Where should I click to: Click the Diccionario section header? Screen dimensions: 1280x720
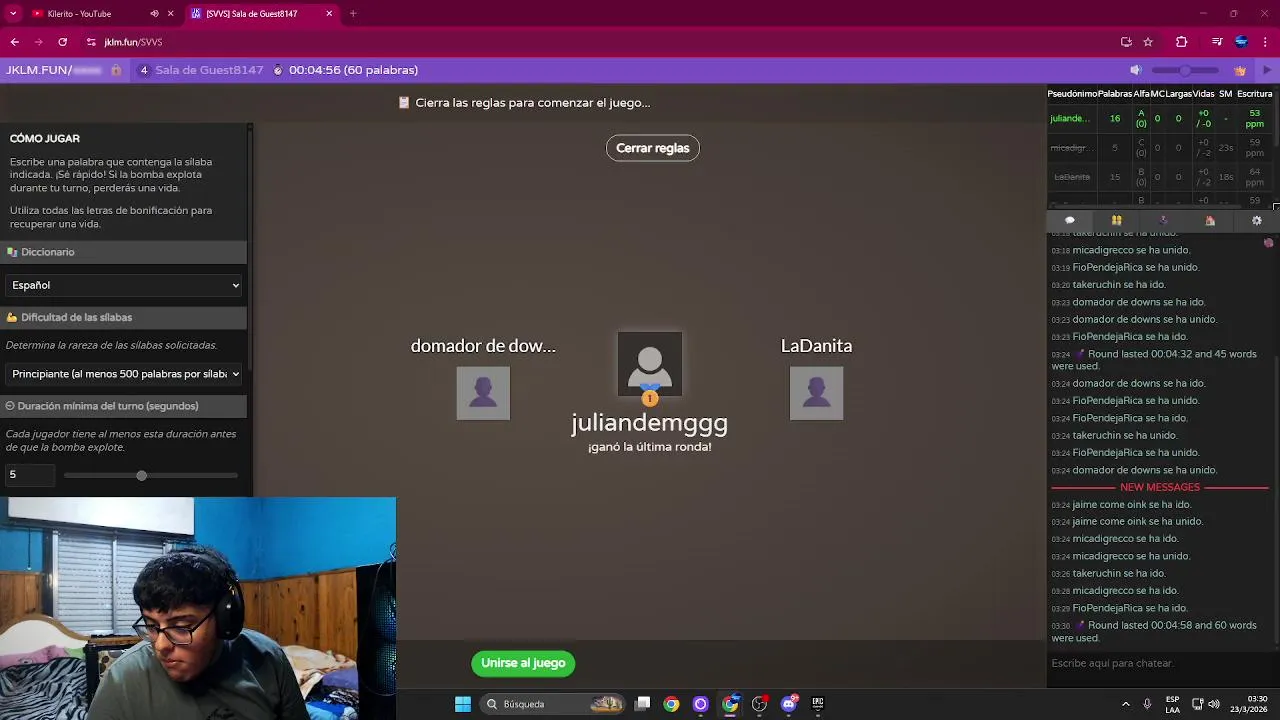pos(124,252)
